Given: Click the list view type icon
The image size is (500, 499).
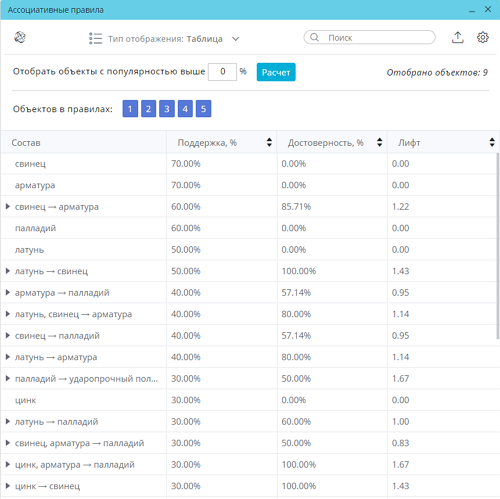Looking at the screenshot, I should coord(95,38).
